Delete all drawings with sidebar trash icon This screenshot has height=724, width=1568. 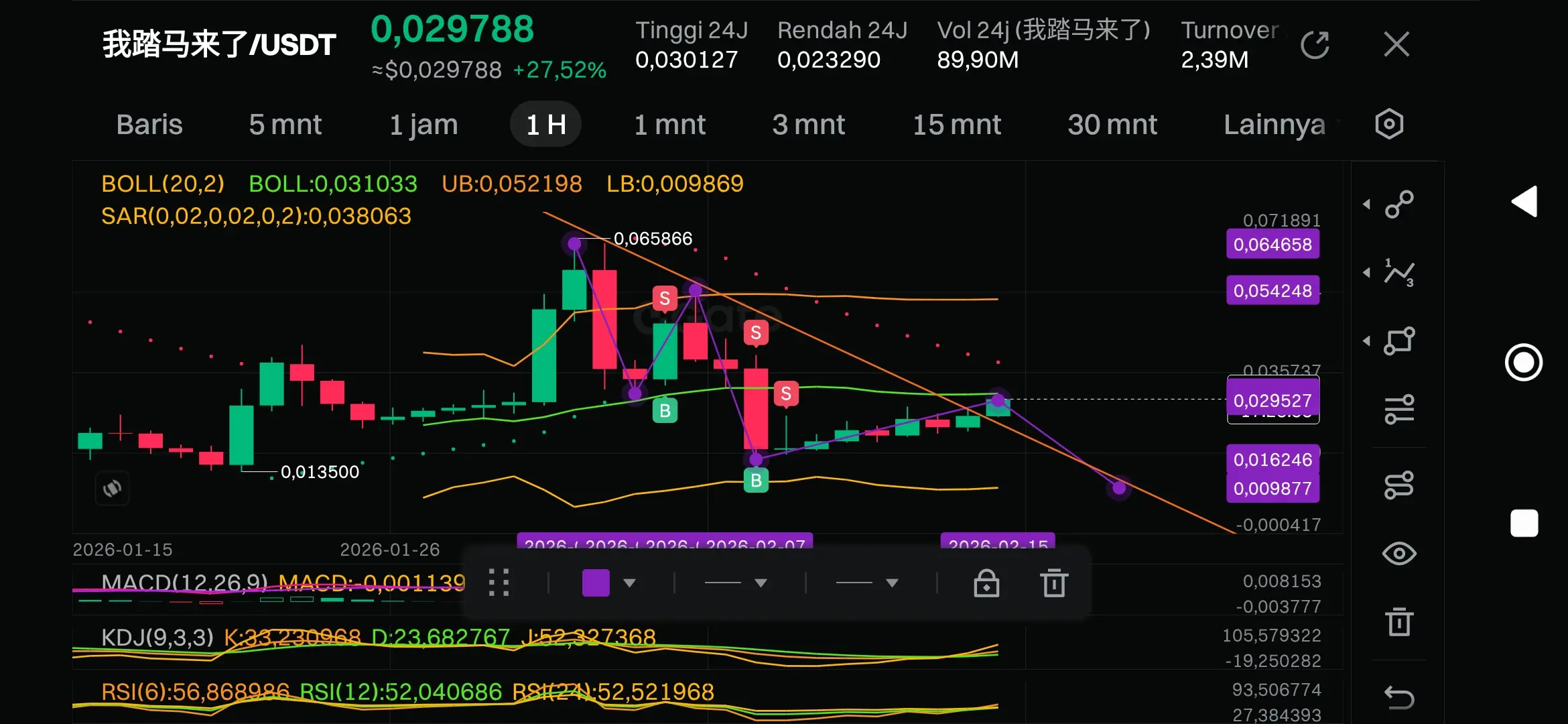click(x=1398, y=621)
